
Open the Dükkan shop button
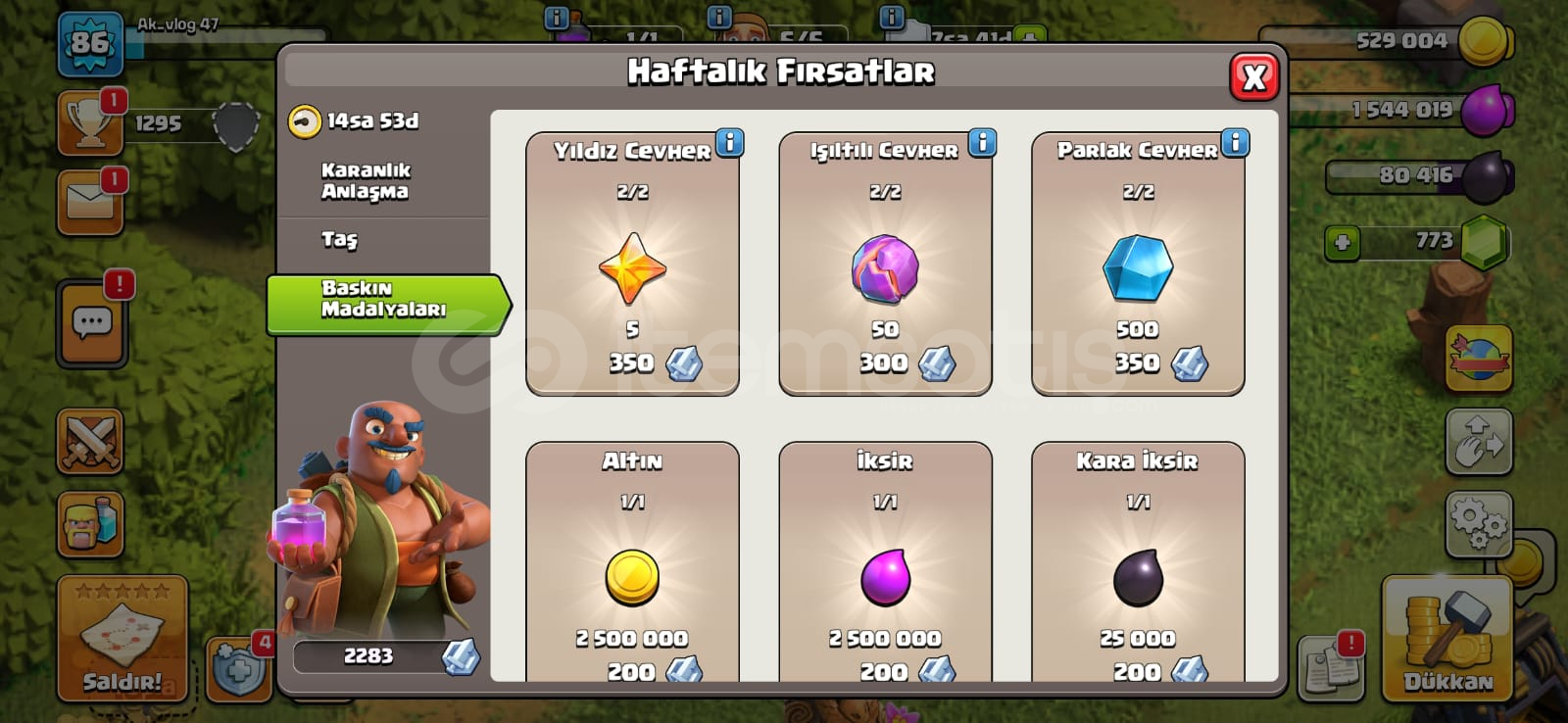click(x=1447, y=639)
